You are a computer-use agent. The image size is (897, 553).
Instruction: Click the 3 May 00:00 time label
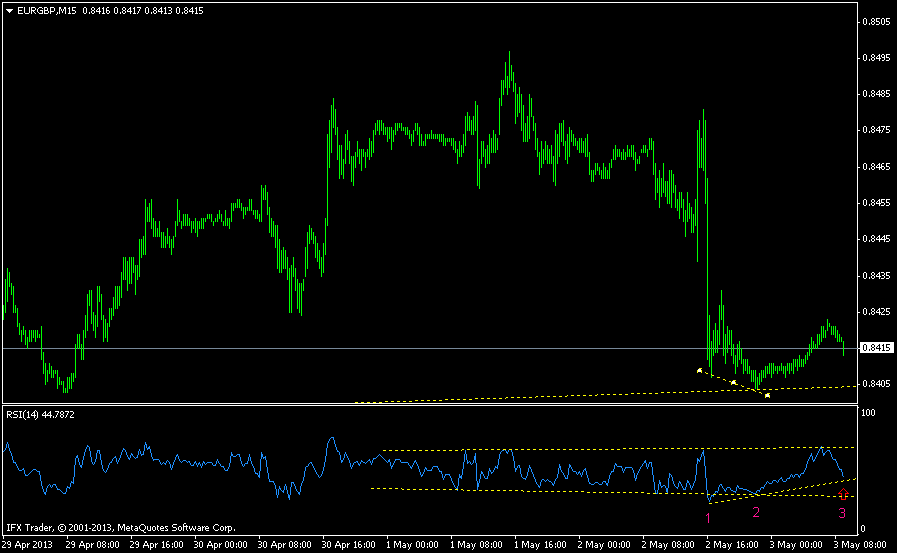[796, 545]
